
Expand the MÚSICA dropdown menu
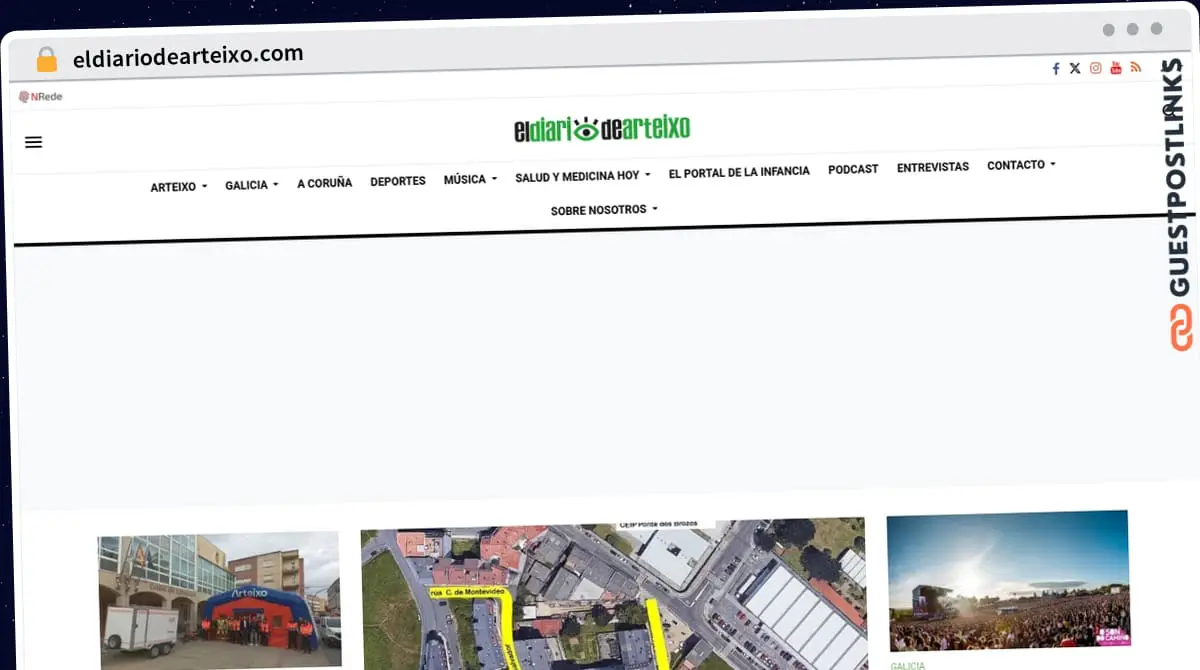pos(470,179)
